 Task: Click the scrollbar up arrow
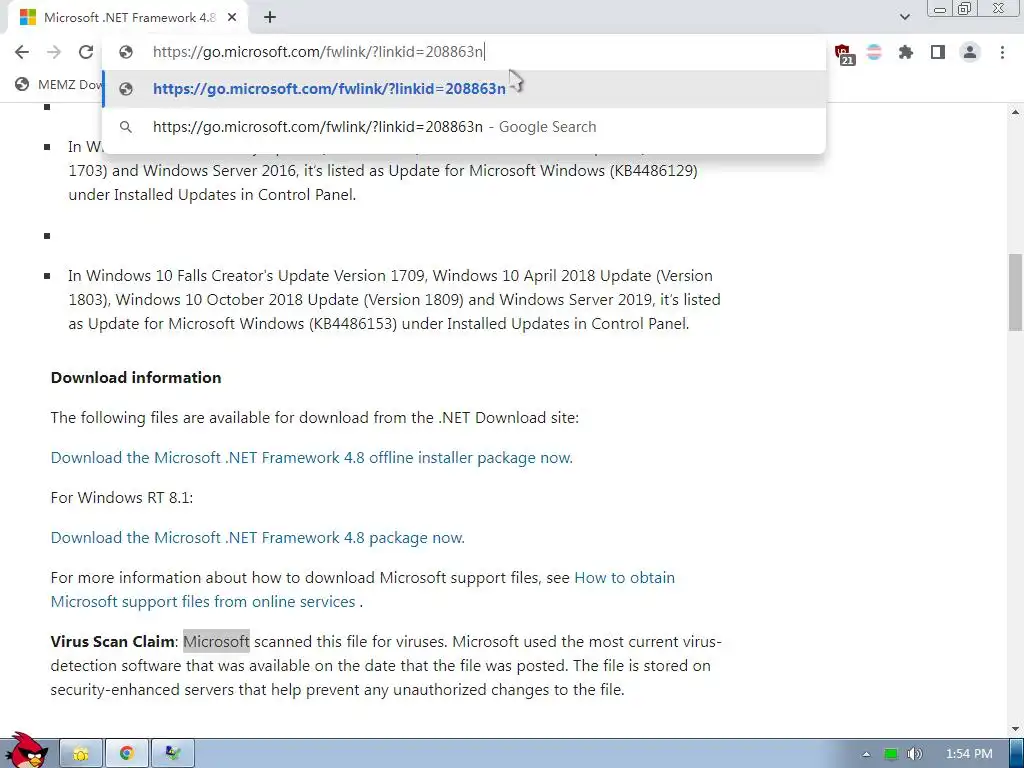coord(1015,112)
